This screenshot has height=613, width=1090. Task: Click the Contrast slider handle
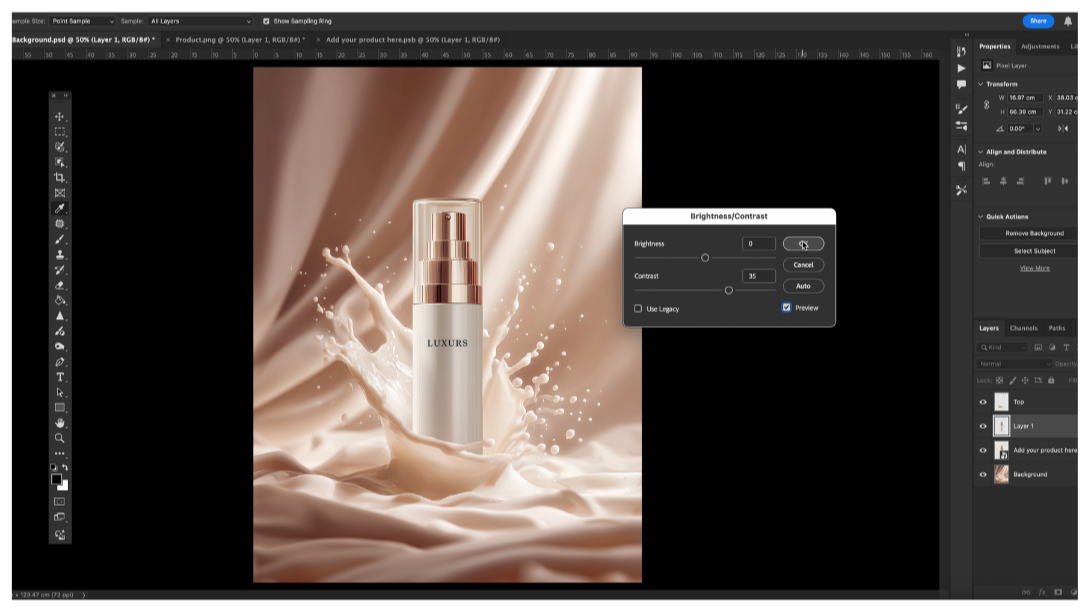(x=729, y=291)
